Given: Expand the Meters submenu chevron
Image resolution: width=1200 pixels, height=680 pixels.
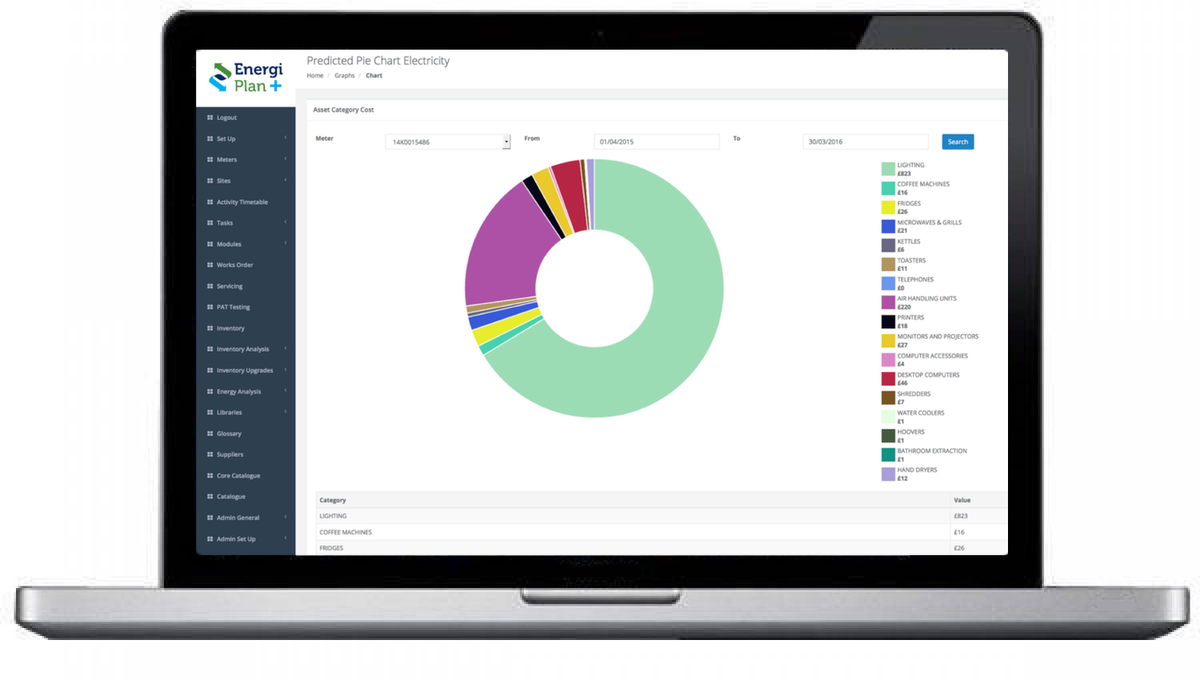Looking at the screenshot, I should coord(286,159).
